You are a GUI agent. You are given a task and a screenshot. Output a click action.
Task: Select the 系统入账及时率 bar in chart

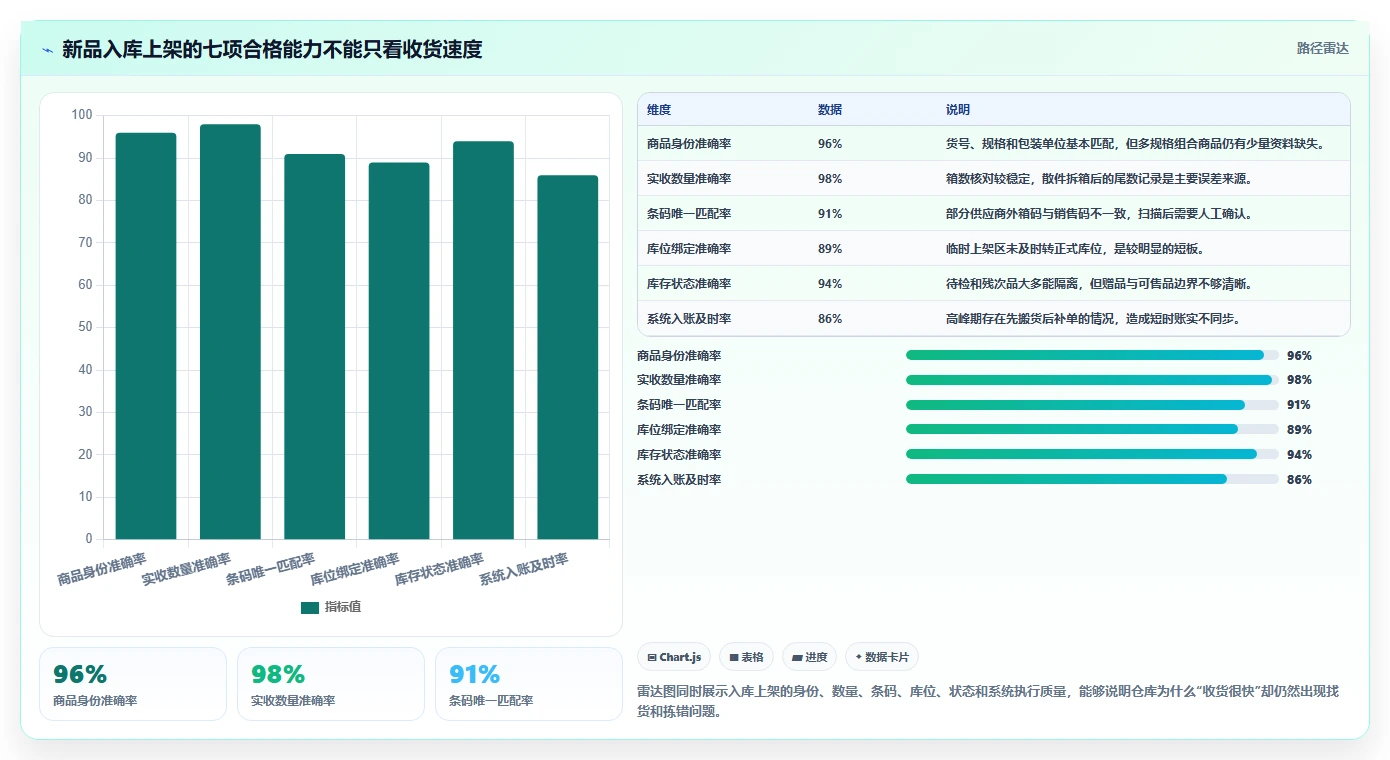coord(567,357)
